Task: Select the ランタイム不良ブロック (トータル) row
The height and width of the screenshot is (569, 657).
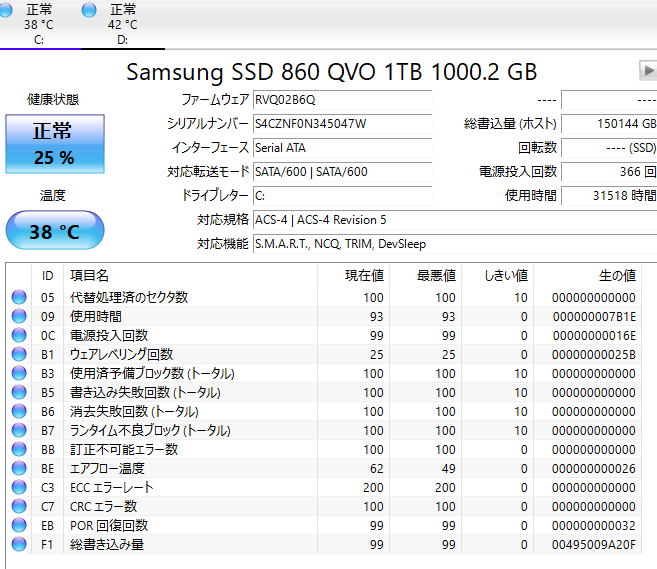Action: click(x=323, y=430)
